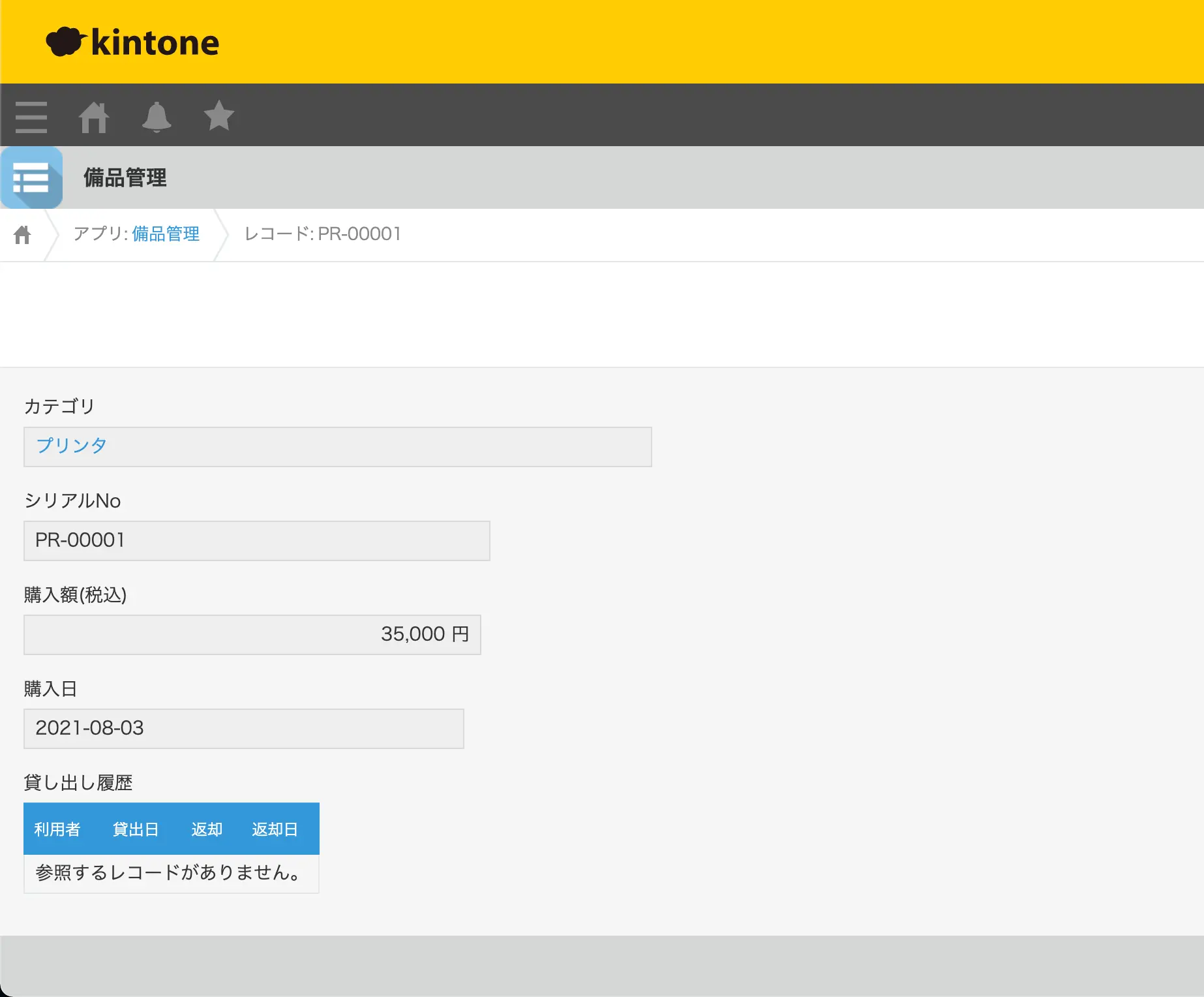Screen dimensions: 1204x997
Task: Click the 貸し出し履歴 section label
Action: point(78,782)
